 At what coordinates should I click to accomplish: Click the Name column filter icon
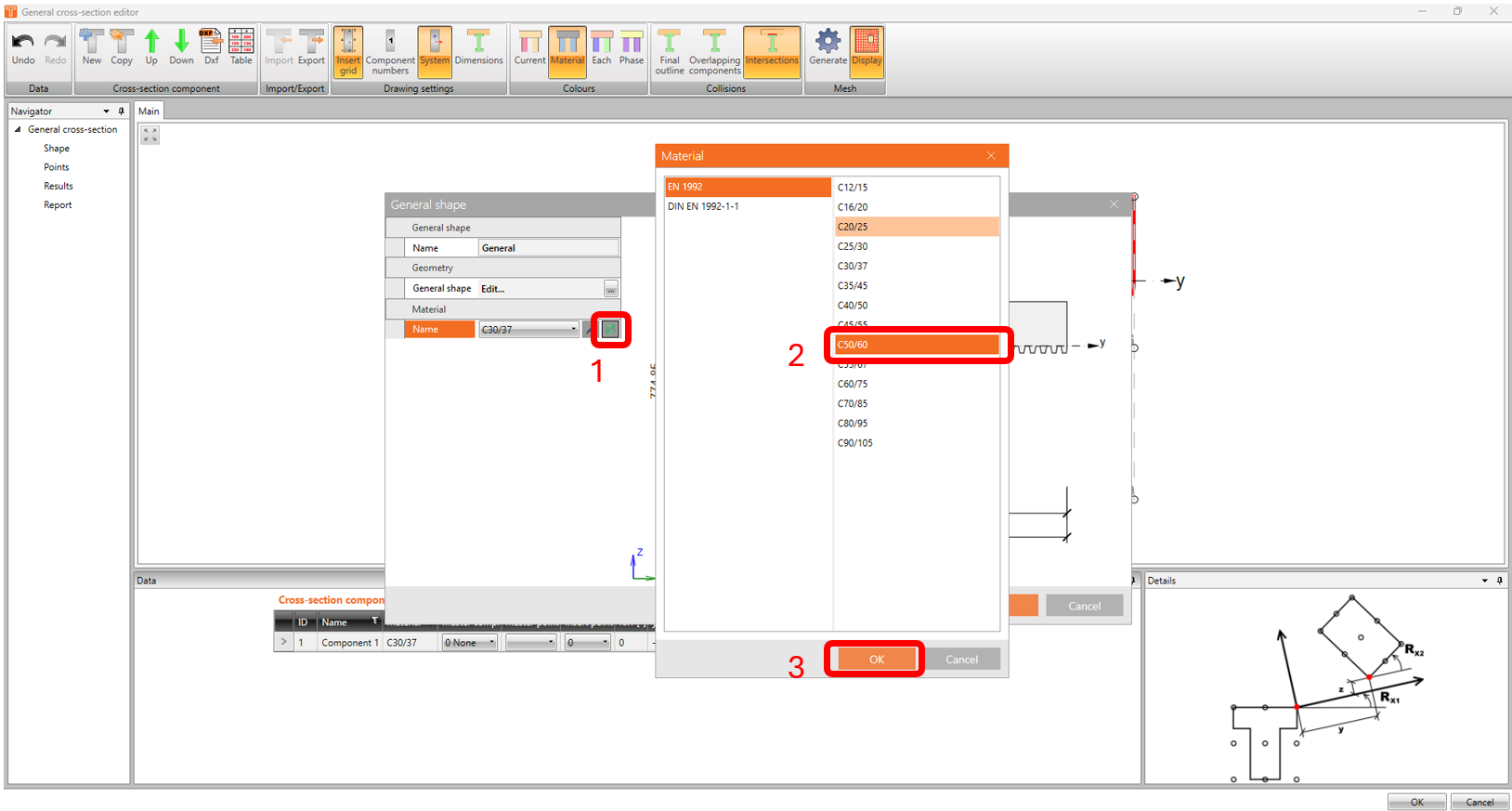pos(375,621)
